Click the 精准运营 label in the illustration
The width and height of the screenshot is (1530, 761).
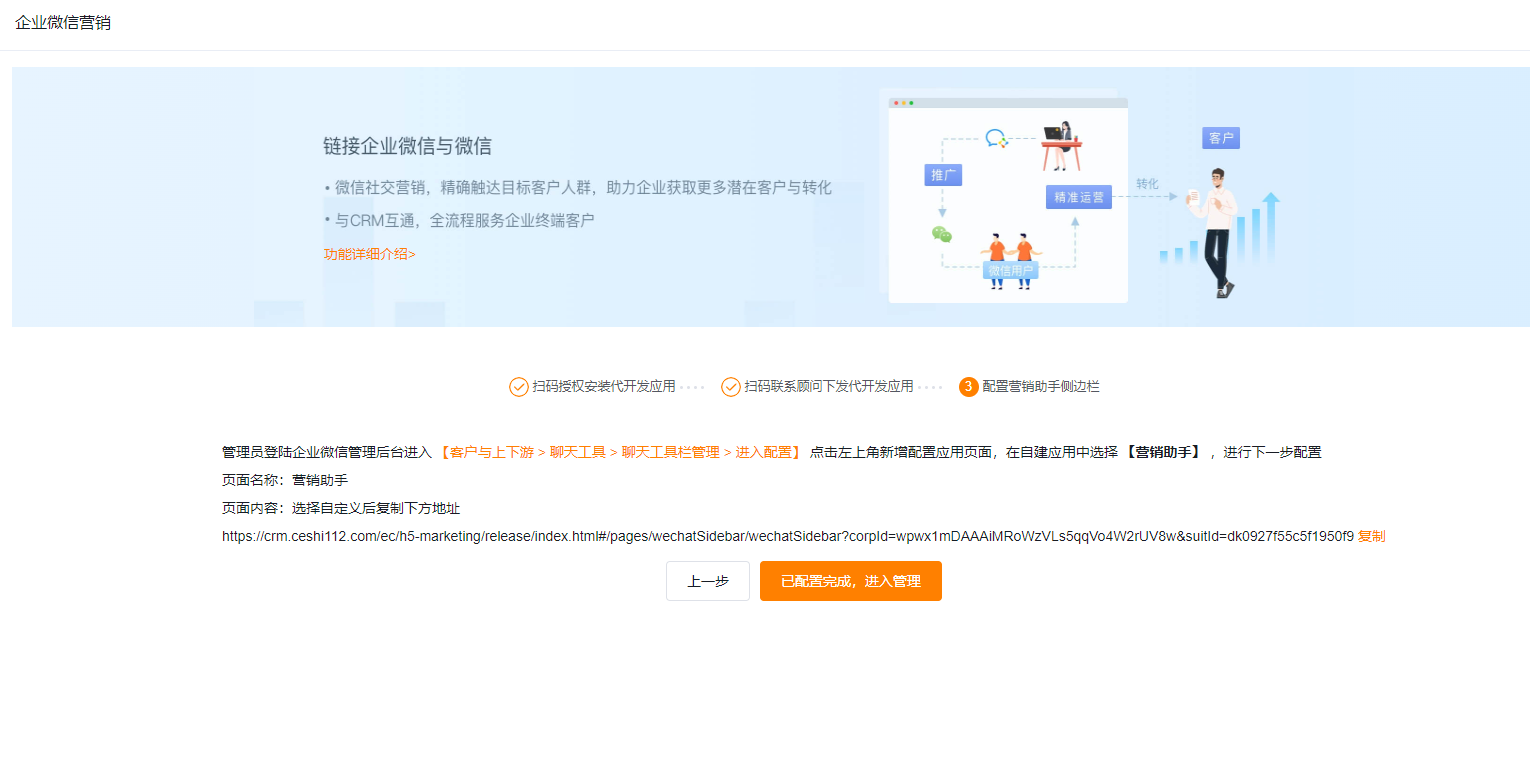(1079, 197)
